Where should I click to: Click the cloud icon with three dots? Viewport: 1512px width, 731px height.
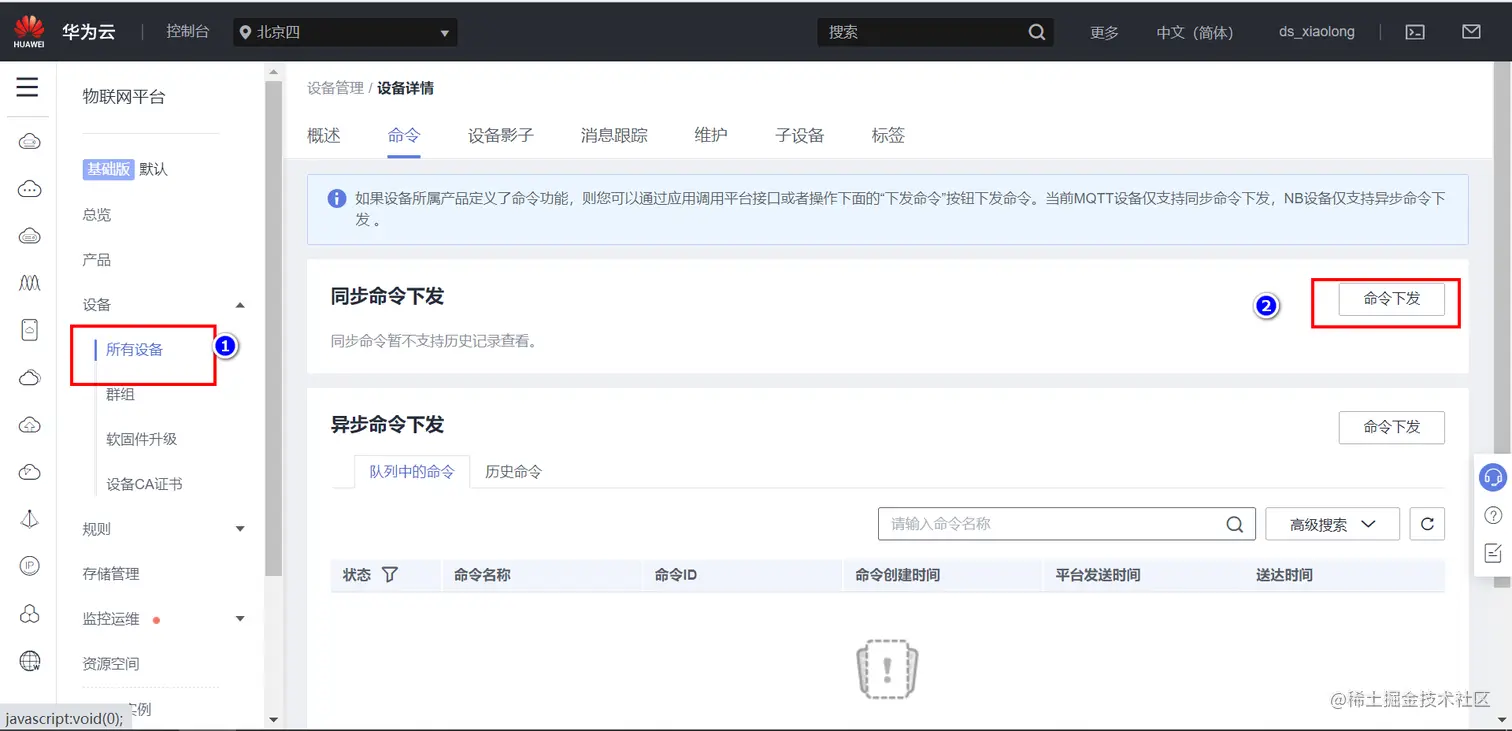[30, 189]
